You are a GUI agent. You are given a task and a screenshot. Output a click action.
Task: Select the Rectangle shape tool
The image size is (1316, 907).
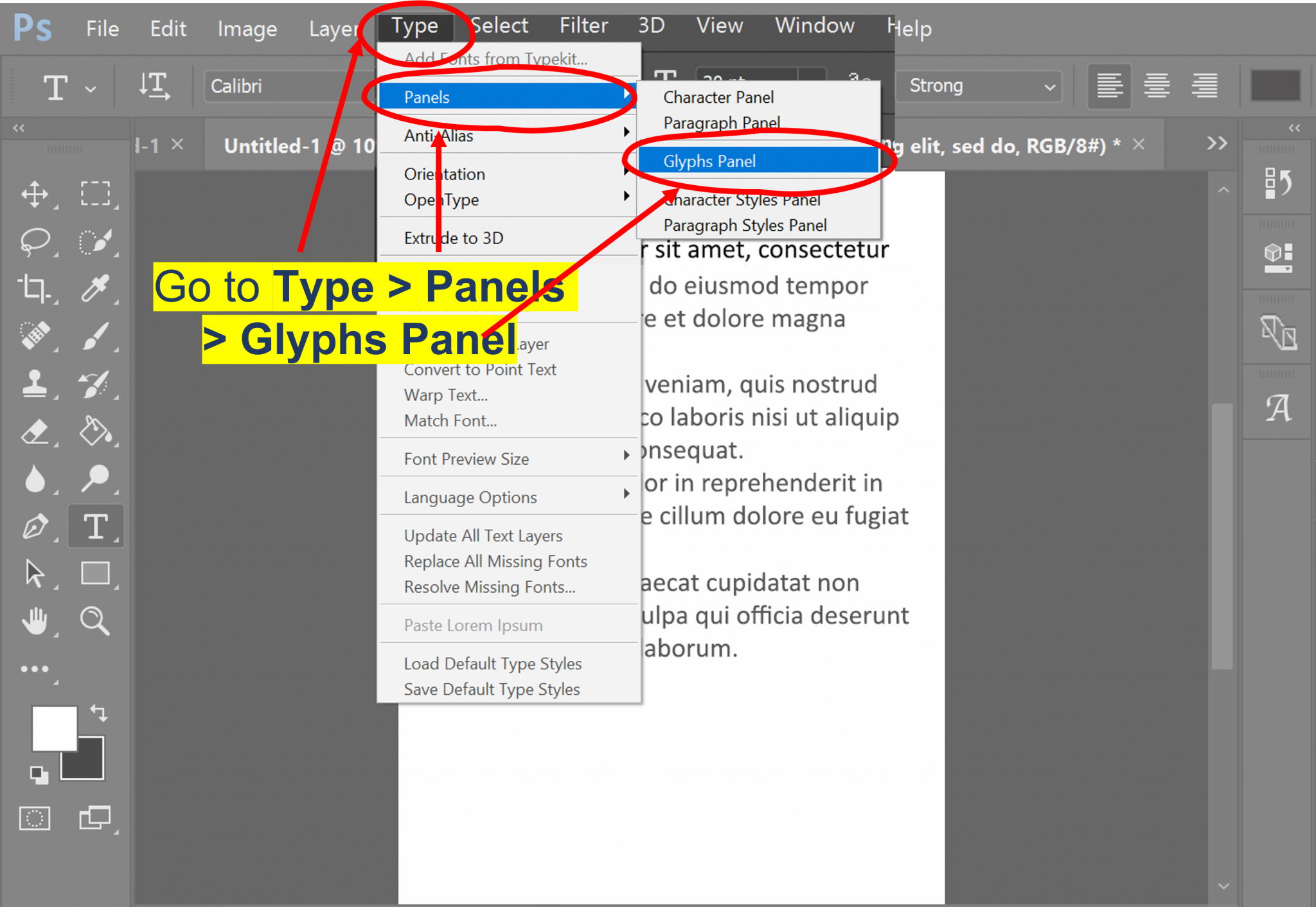point(95,573)
